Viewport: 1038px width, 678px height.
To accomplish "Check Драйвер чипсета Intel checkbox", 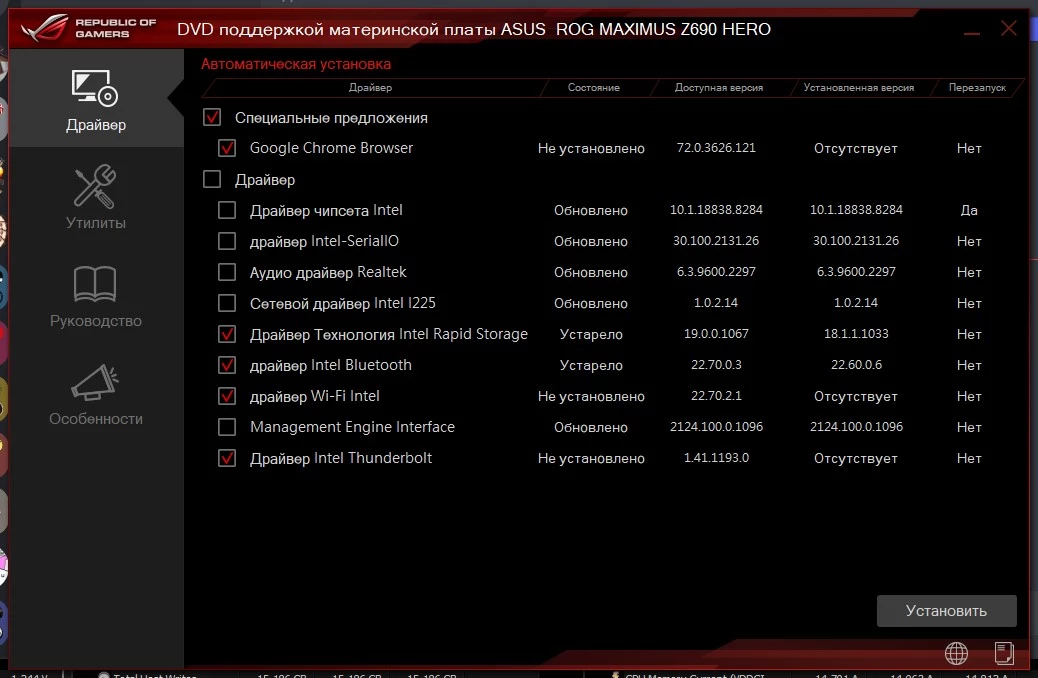I will coord(227,210).
